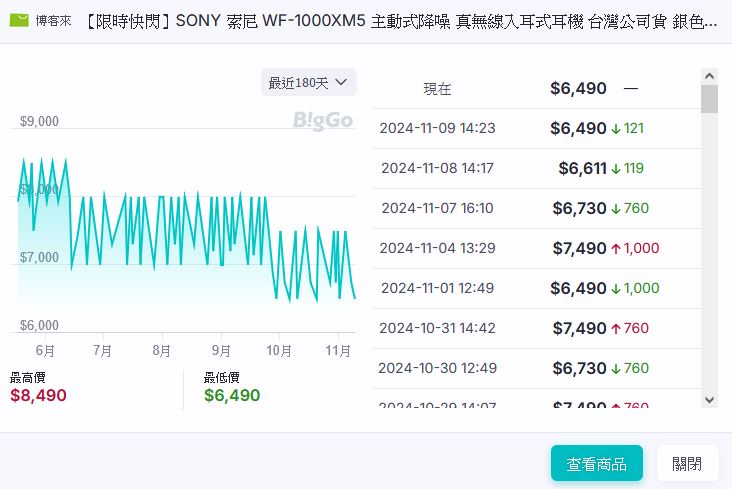This screenshot has height=489, width=732.
Task: Click the scrollbar down arrow in price list
Action: (709, 400)
